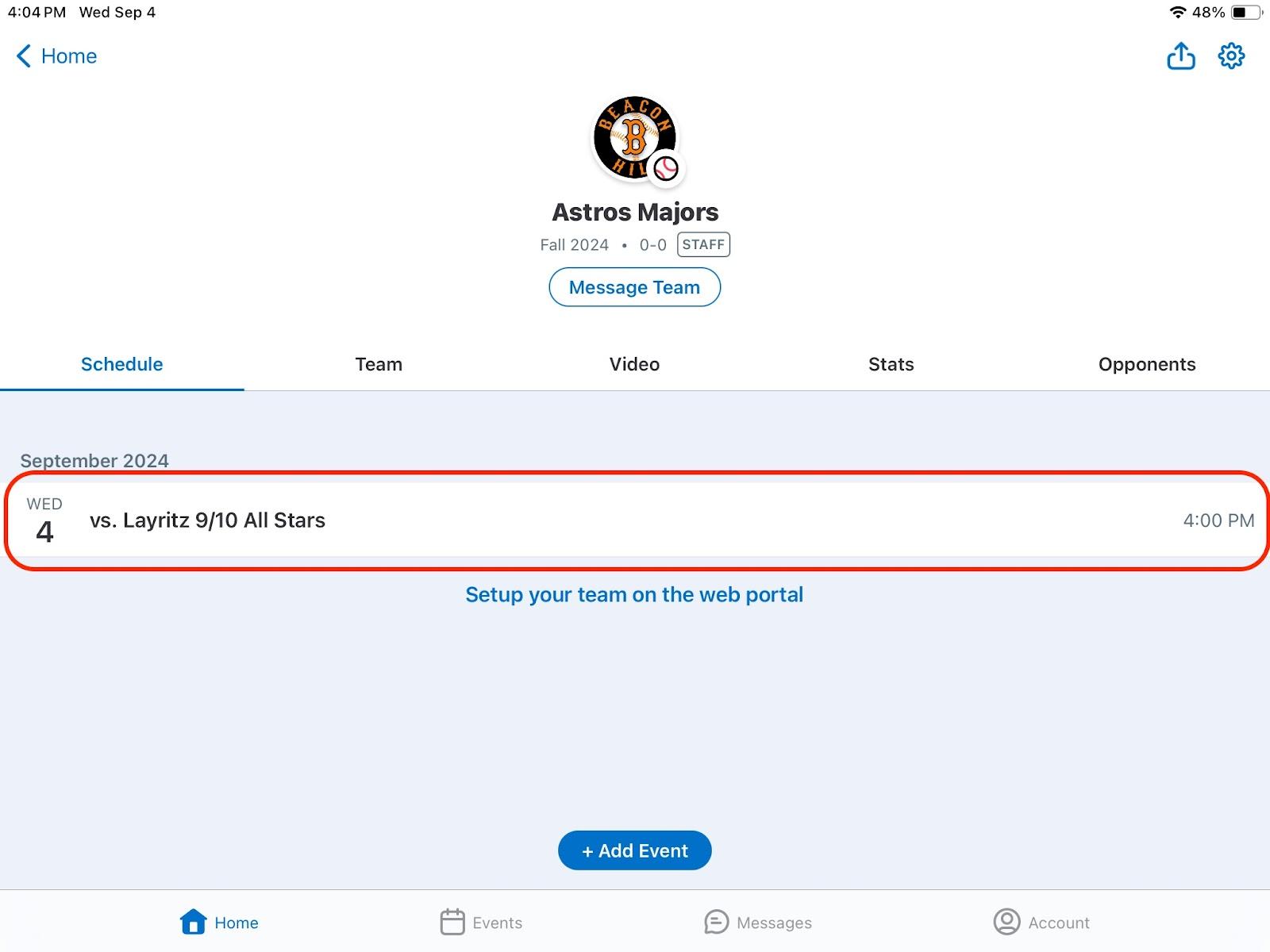
Task: Open team settings gear icon
Action: 1231,56
